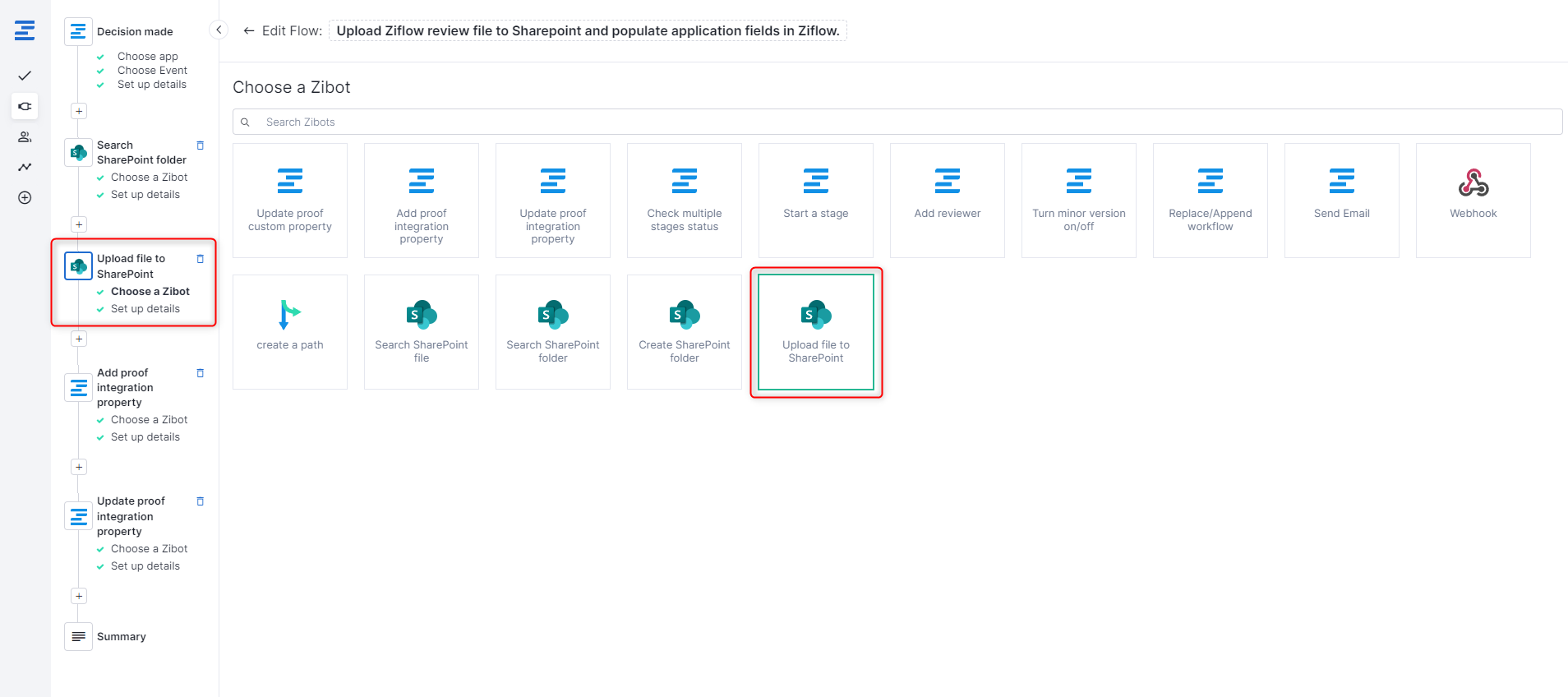The height and width of the screenshot is (697, 1568).
Task: Select the Webhook zibot icon
Action: (x=1473, y=183)
